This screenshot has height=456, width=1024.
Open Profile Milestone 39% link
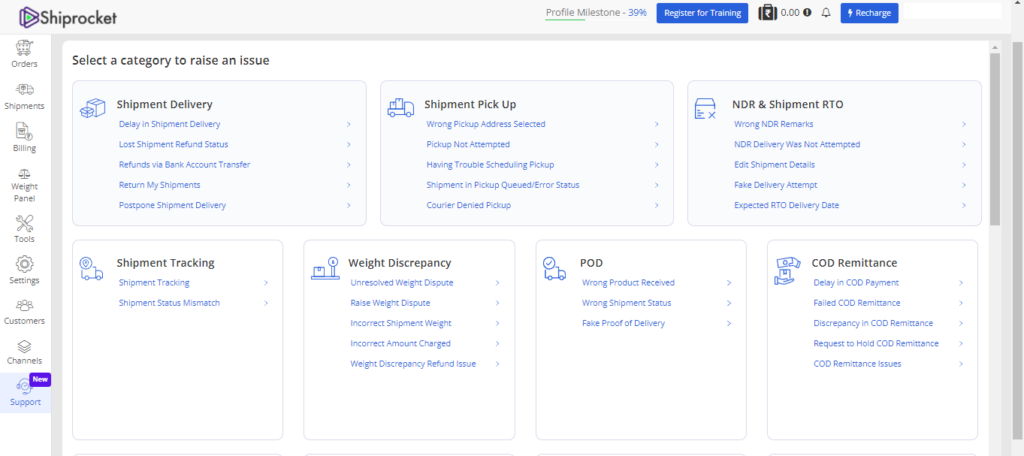[x=596, y=12]
